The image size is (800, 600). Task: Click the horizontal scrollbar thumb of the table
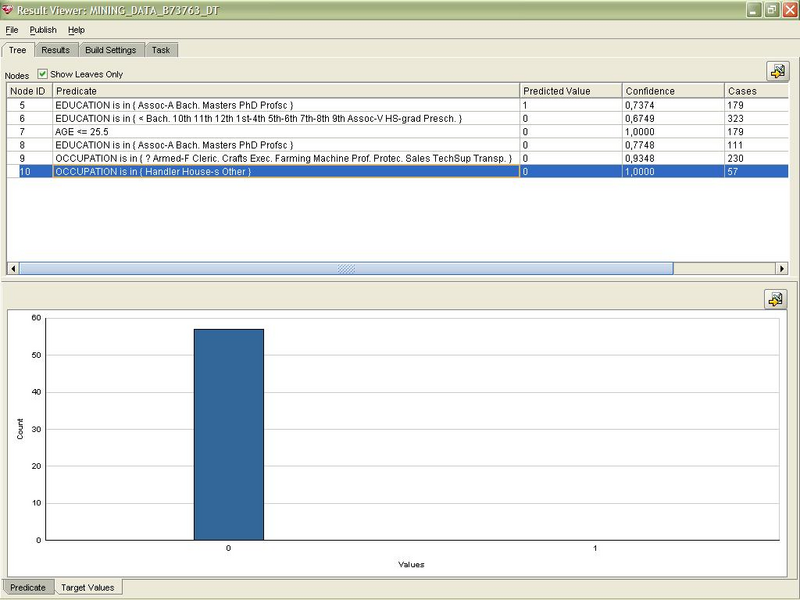coord(346,268)
